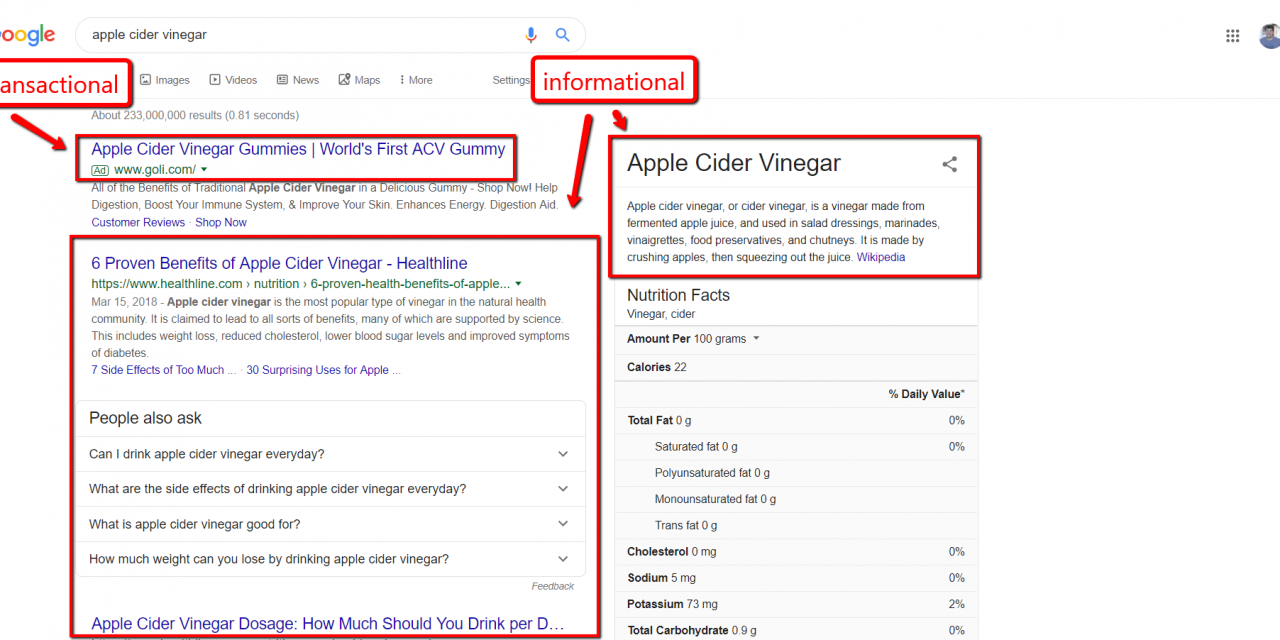
Task: Open the More options three-dot icon
Action: tap(403, 79)
